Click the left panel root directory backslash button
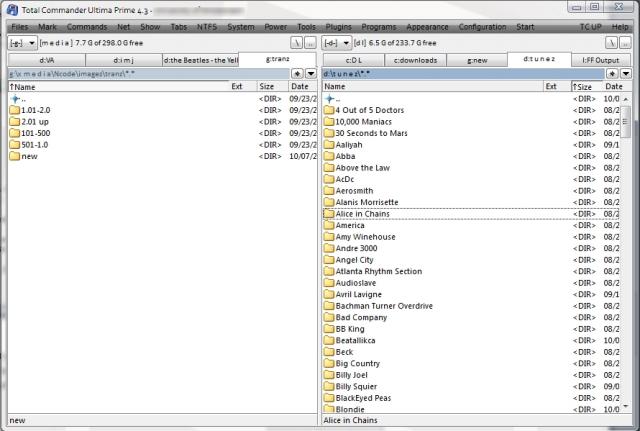The width and height of the screenshot is (640, 431). (x=296, y=43)
